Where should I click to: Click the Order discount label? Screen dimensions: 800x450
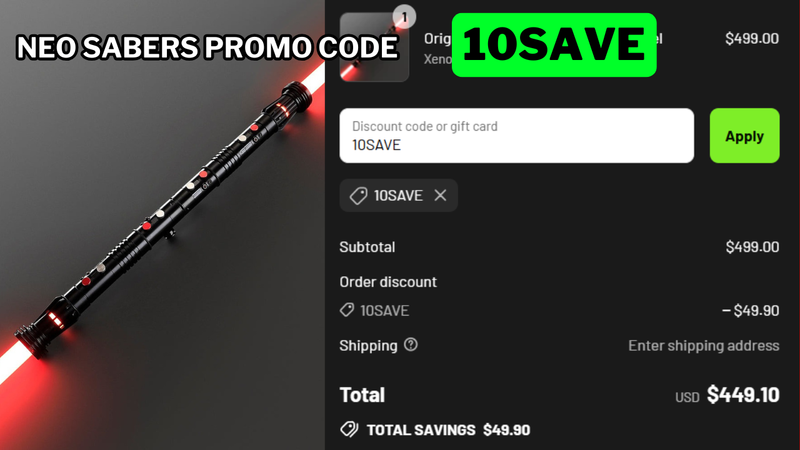[388, 282]
